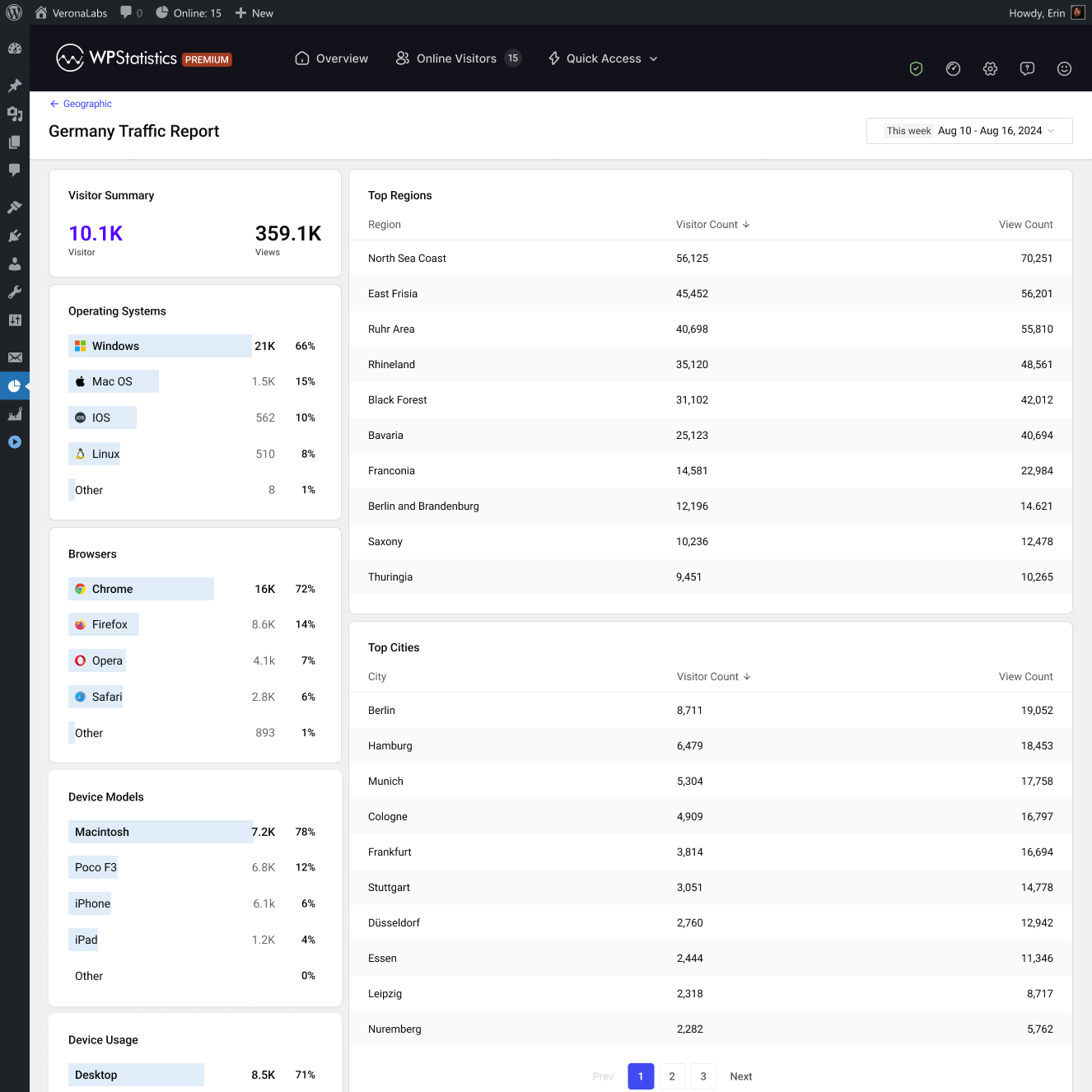
Task: Open the Comments icon in admin sidebar
Action: point(15,170)
